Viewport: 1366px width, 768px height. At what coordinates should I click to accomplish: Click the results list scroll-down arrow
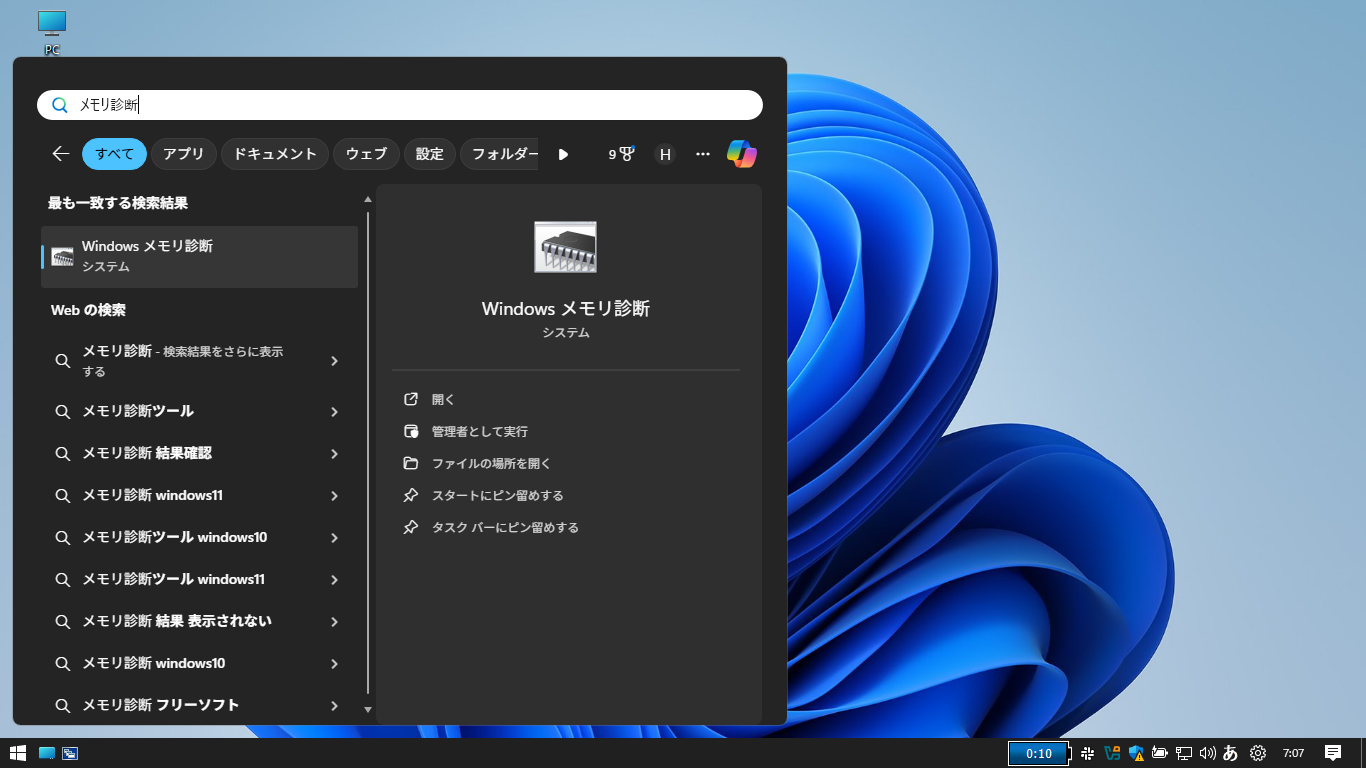click(x=368, y=709)
